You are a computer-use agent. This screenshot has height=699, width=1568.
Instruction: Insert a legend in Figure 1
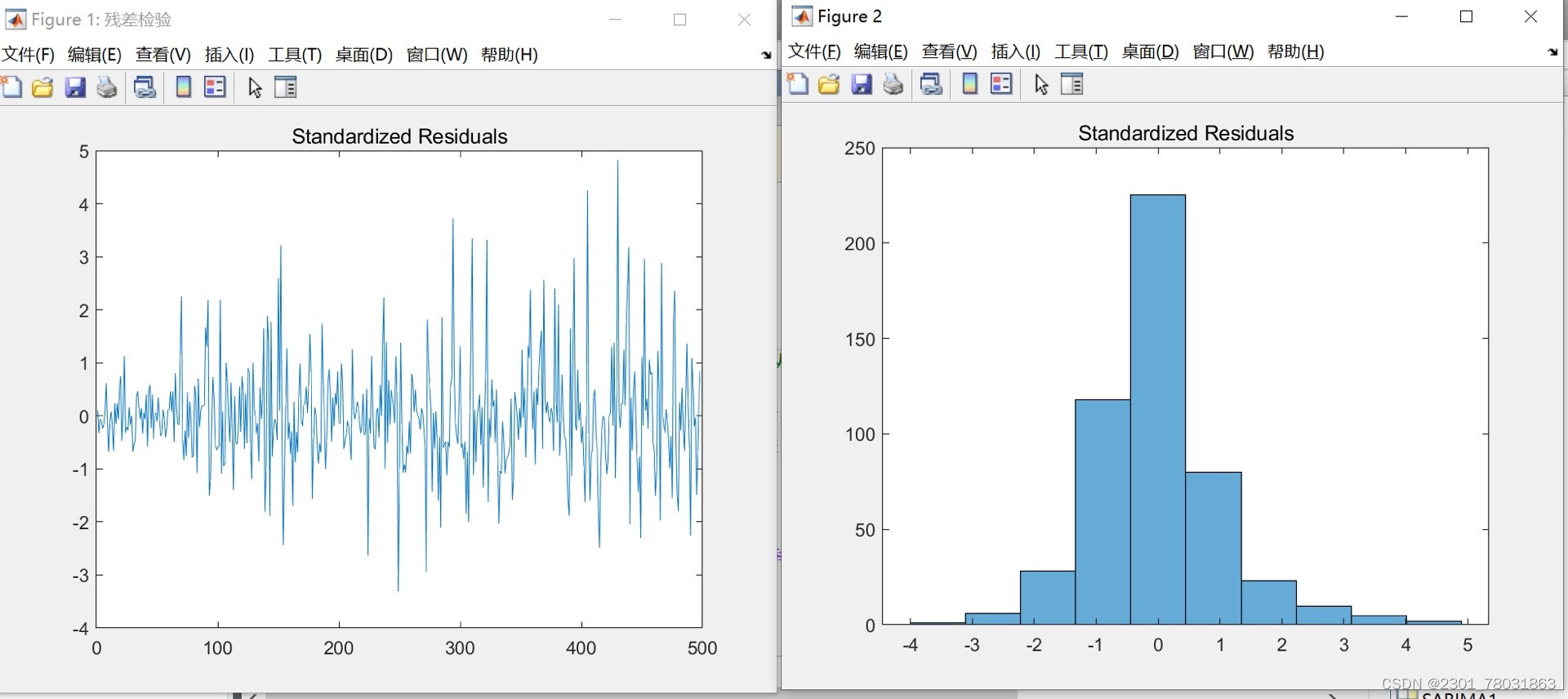pyautogui.click(x=215, y=87)
